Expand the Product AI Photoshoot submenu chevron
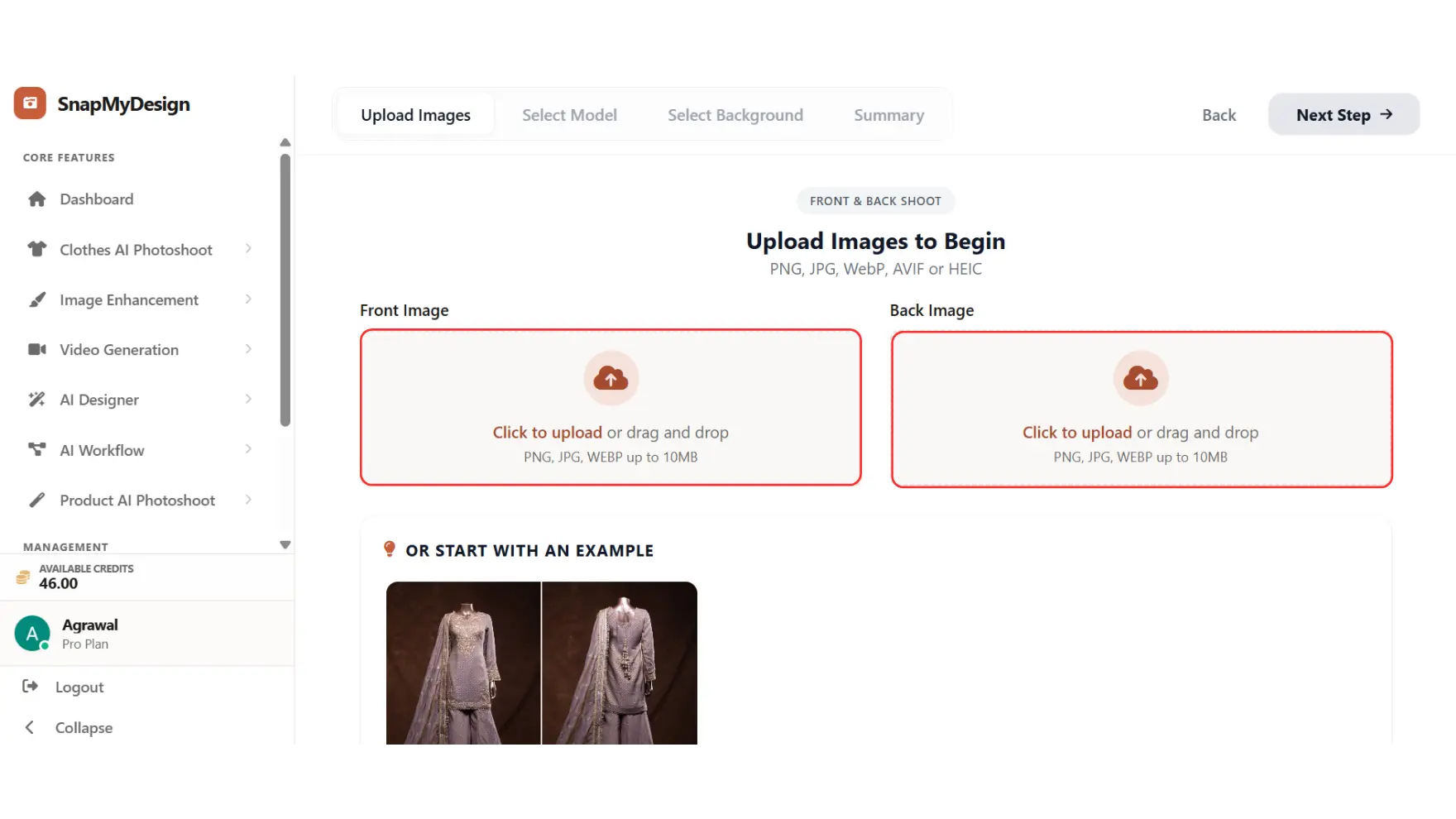 (x=248, y=499)
